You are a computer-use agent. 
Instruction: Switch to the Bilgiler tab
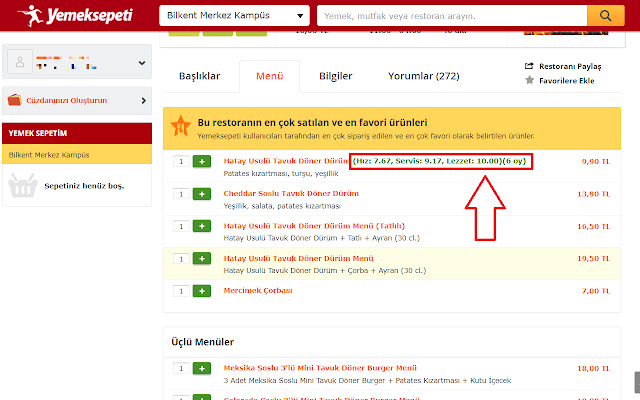tap(336, 76)
